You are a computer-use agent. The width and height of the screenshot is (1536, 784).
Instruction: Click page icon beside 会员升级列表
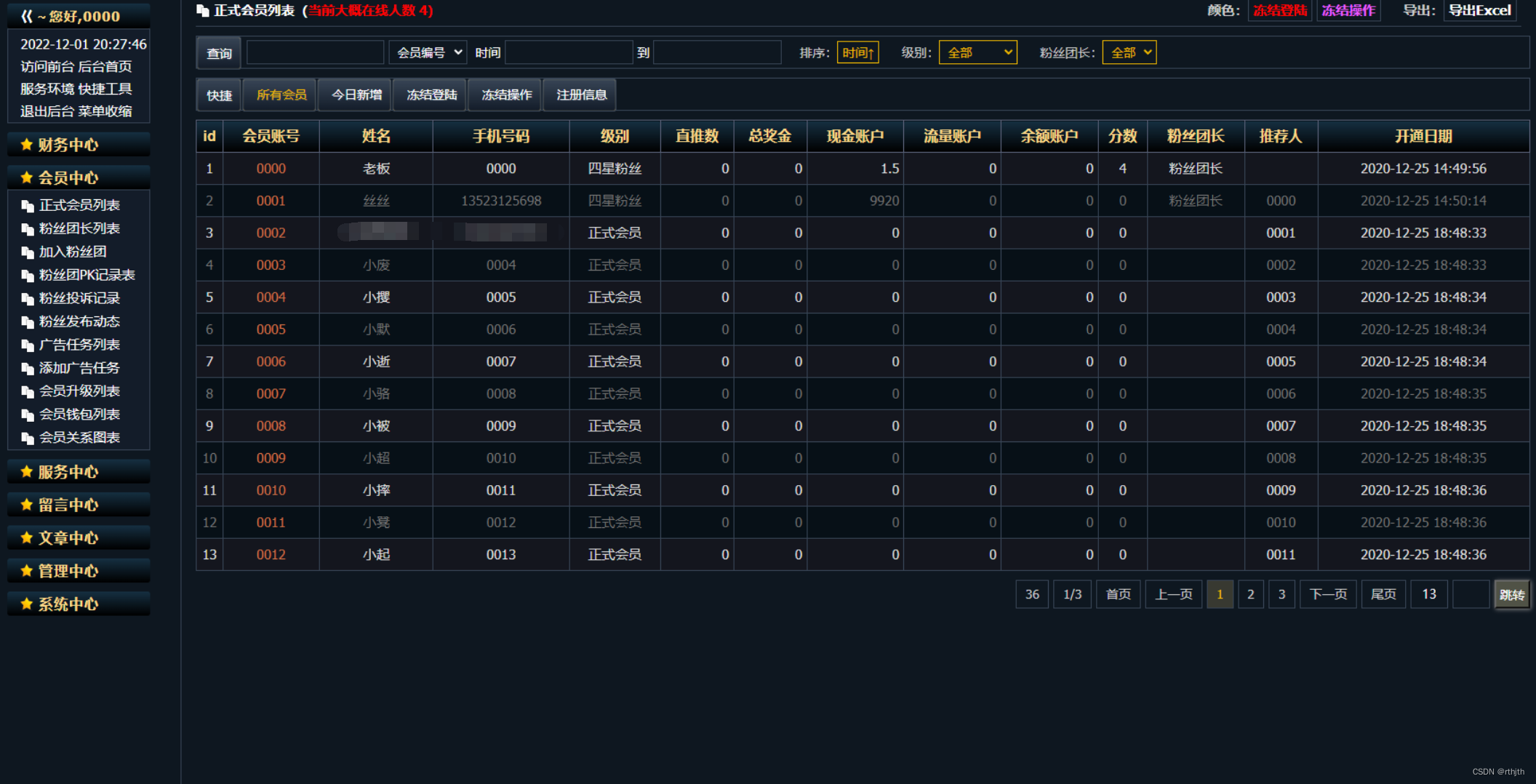pyautogui.click(x=28, y=392)
